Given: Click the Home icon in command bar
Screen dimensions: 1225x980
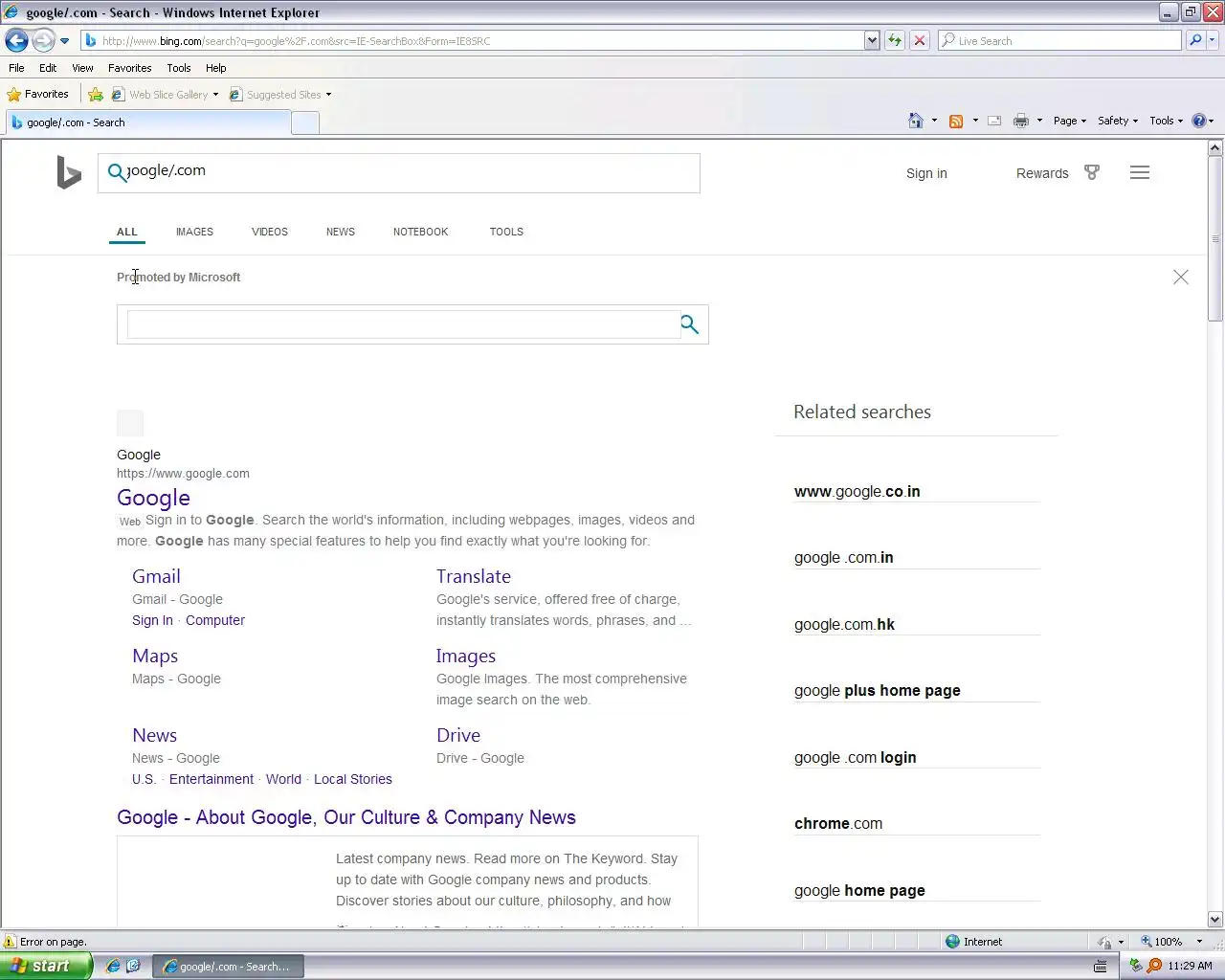Looking at the screenshot, I should click(916, 121).
